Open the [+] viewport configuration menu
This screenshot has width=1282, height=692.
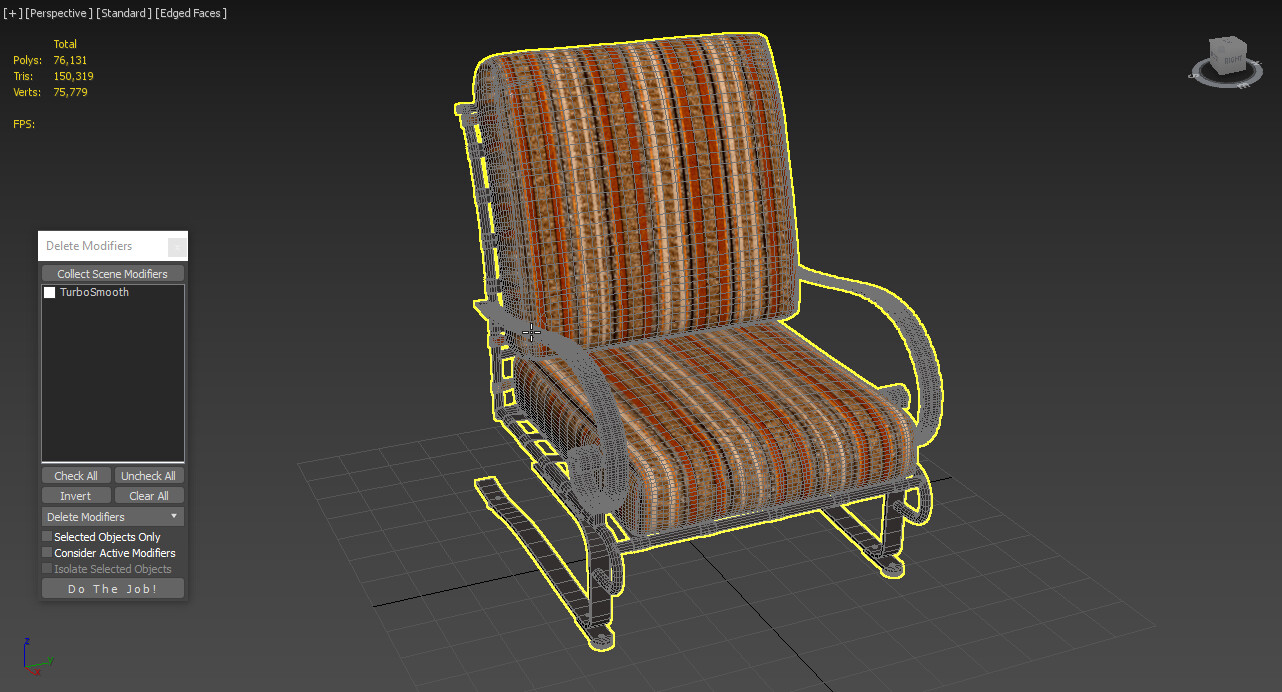pos(10,13)
